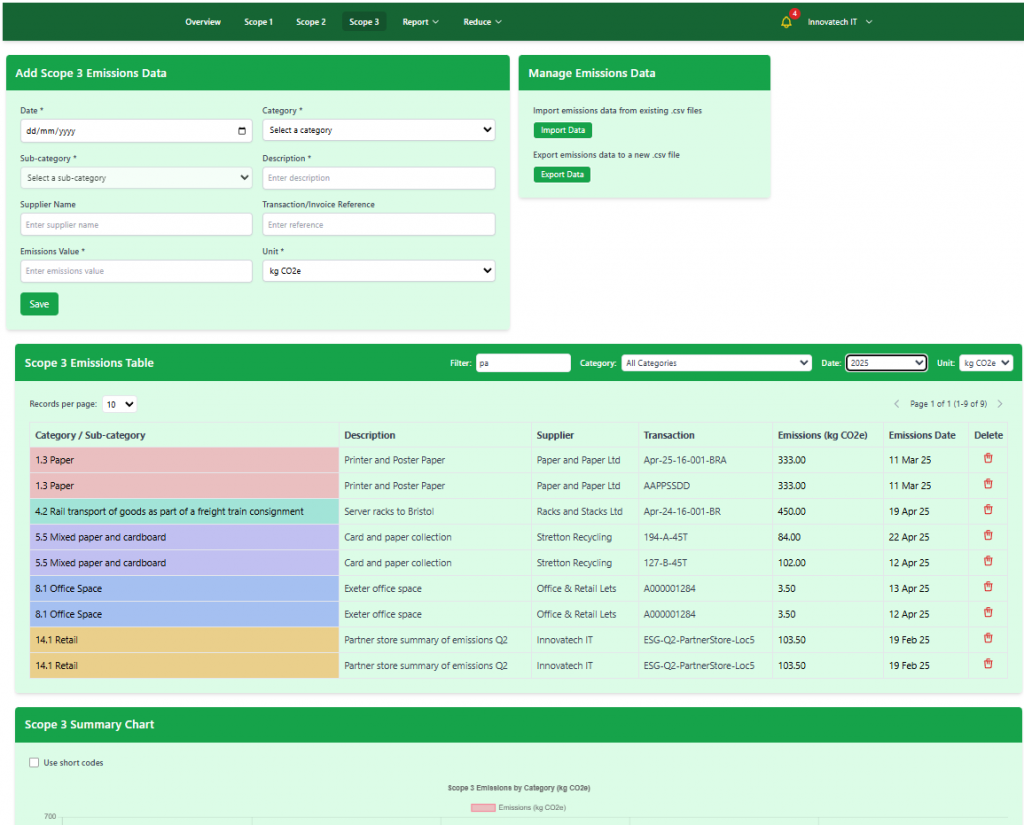Click the Emissions Value input field
Viewport: 1024px width, 825px height.
pos(136,271)
